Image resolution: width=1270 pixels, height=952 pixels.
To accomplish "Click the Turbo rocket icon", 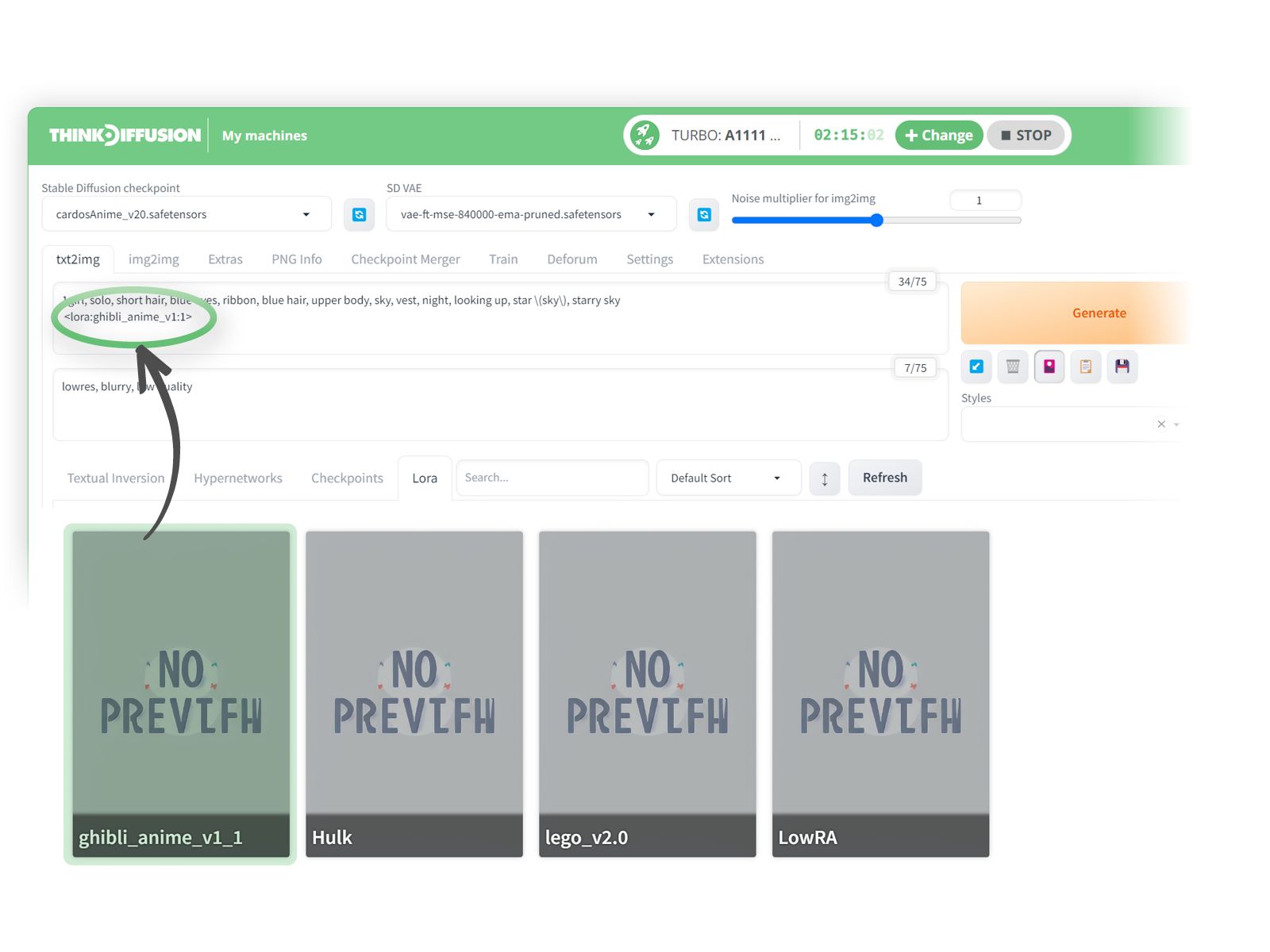I will click(x=645, y=136).
